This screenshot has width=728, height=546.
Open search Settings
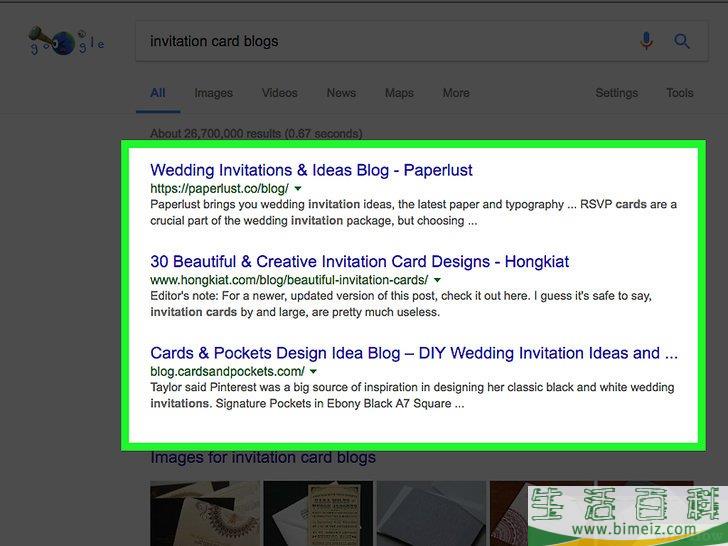coord(617,93)
